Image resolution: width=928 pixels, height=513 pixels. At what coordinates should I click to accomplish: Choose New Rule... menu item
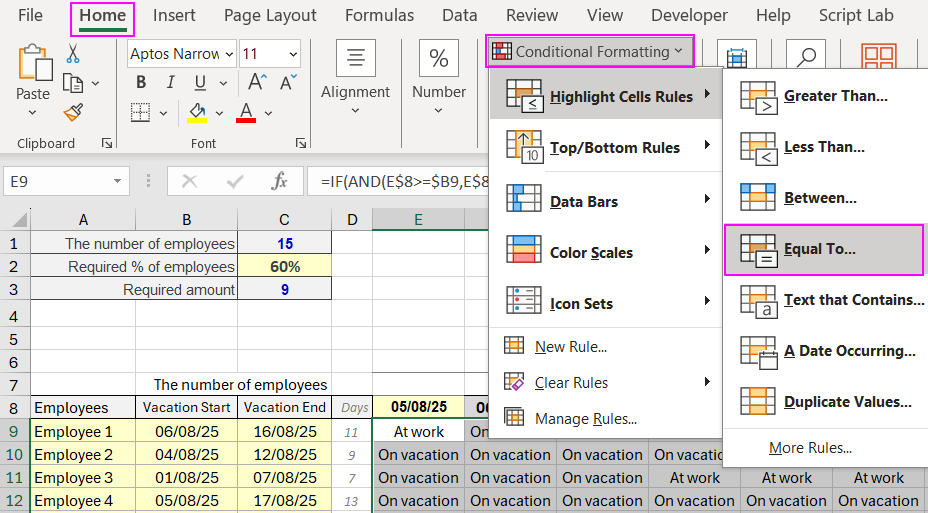pyautogui.click(x=606, y=347)
